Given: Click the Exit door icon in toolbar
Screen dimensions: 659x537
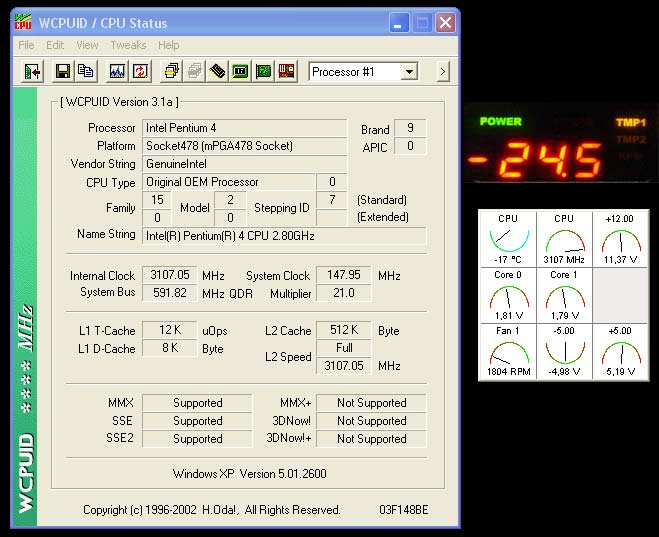Looking at the screenshot, I should point(32,72).
